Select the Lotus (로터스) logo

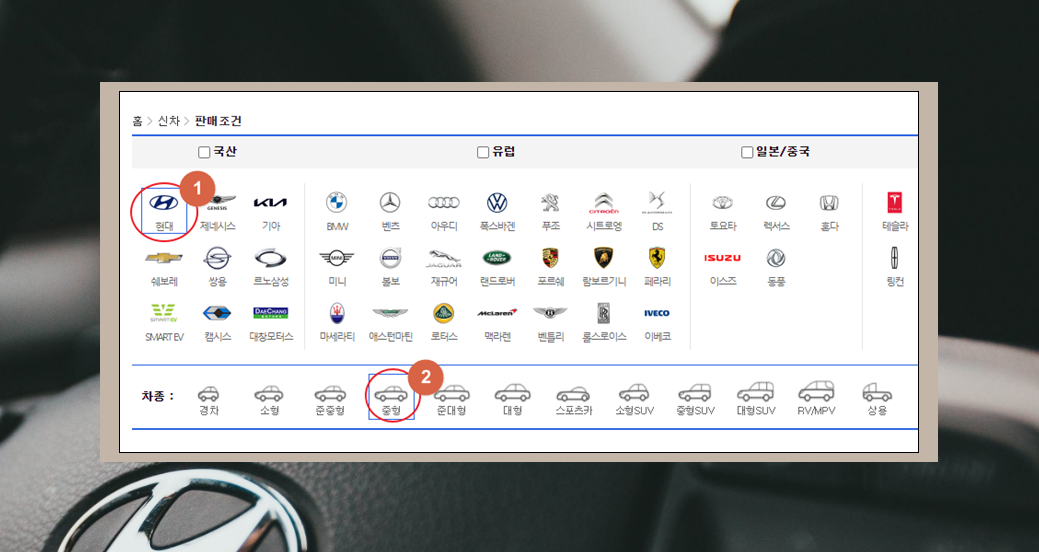pos(444,313)
